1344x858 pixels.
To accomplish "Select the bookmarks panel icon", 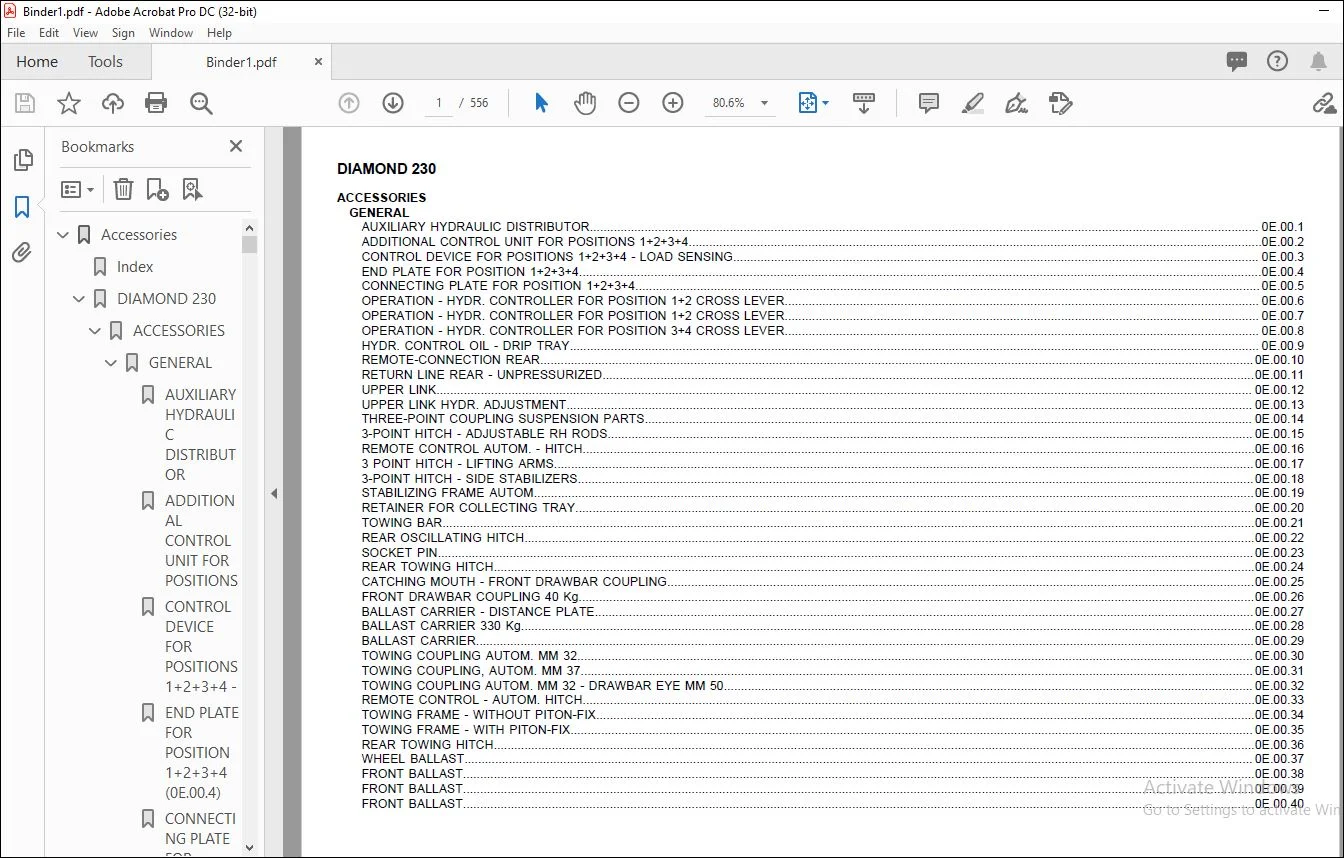I will click(x=22, y=207).
